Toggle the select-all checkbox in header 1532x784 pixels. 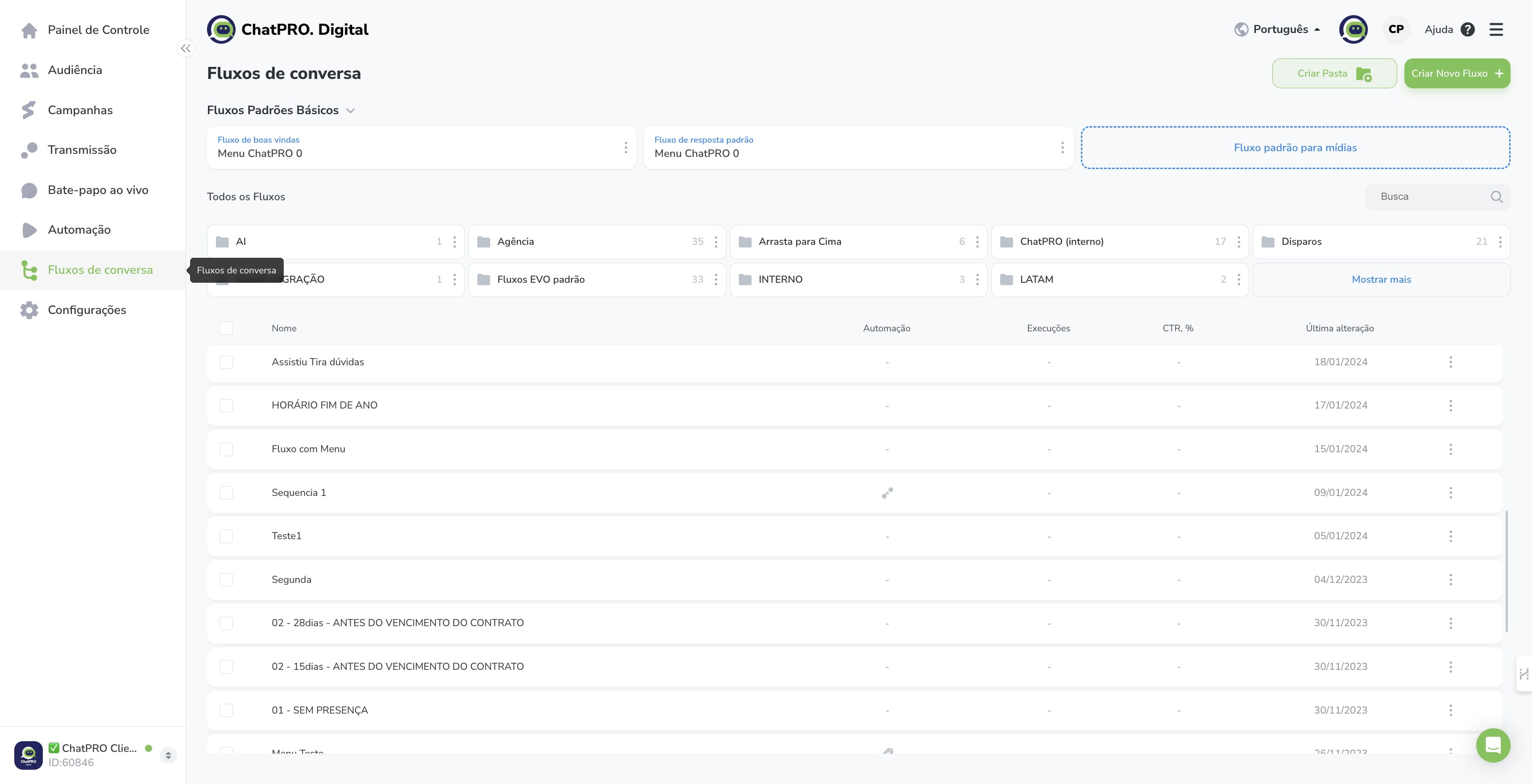point(226,328)
